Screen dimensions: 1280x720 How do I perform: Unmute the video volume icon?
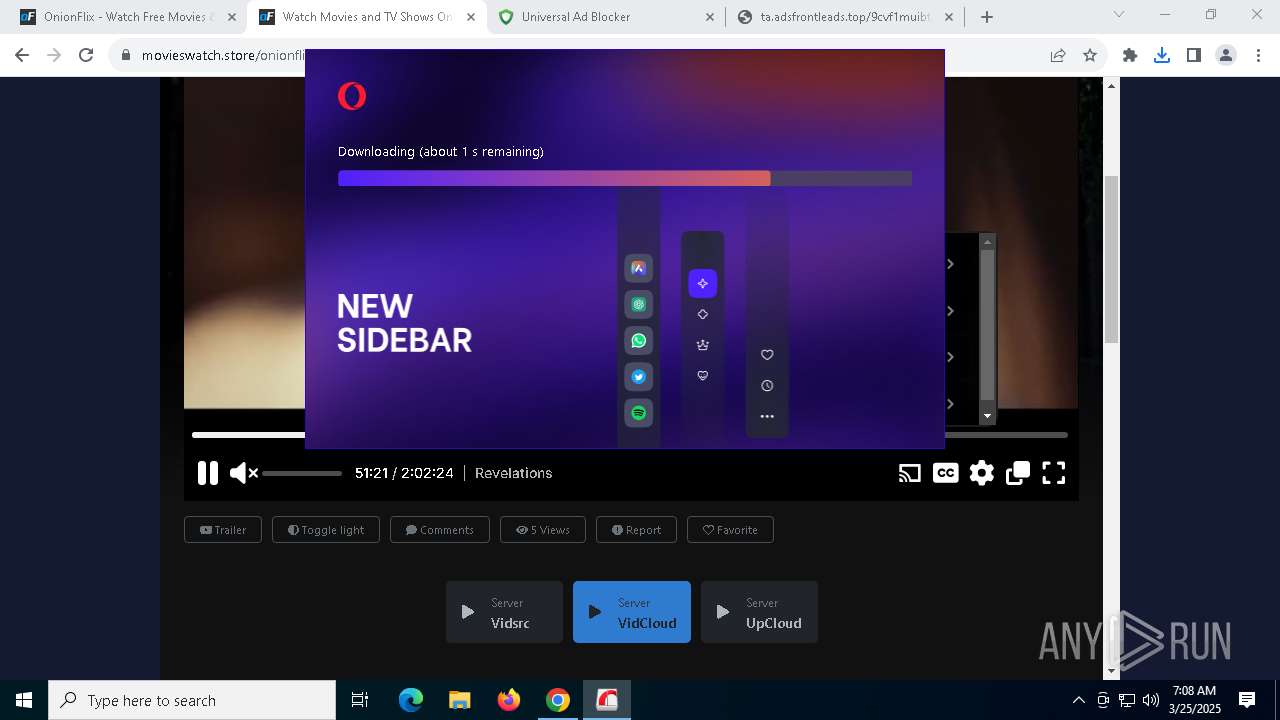click(x=244, y=473)
